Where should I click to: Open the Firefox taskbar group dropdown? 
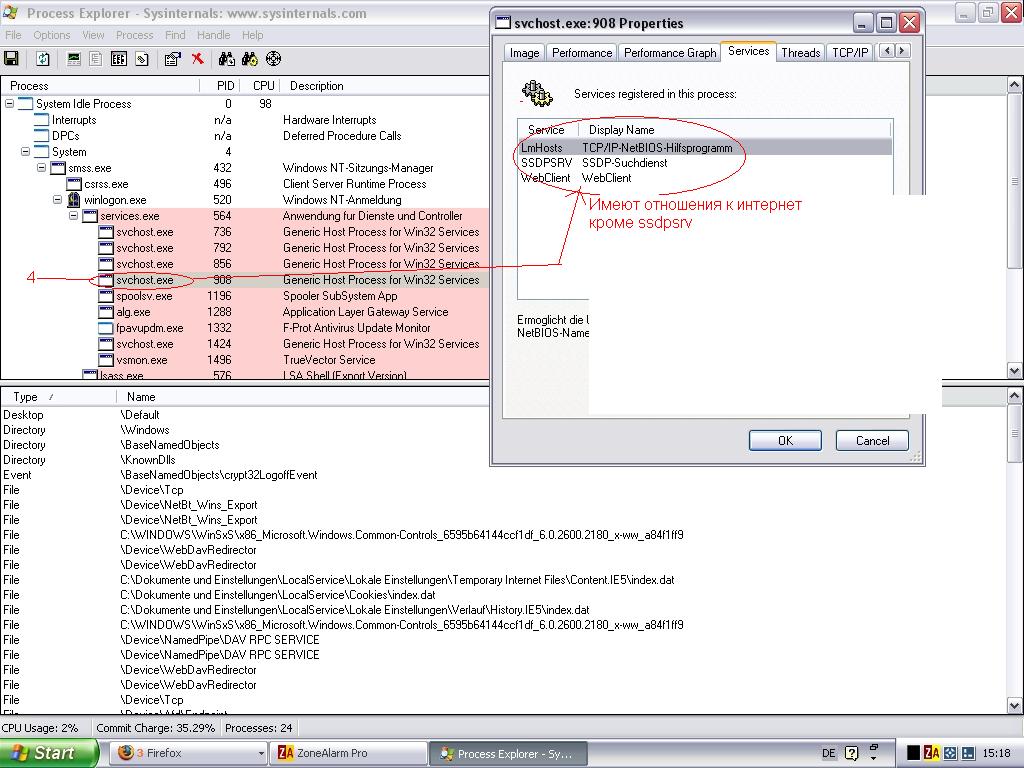pyautogui.click(x=261, y=754)
